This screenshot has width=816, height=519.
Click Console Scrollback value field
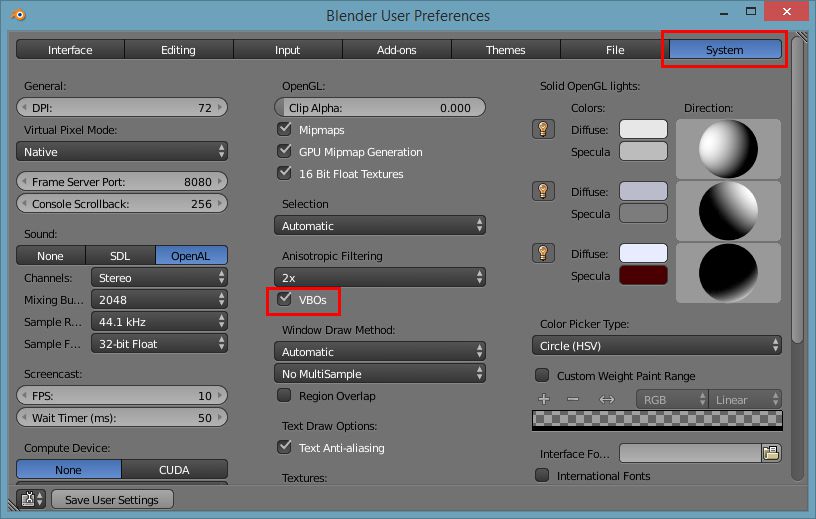point(122,203)
